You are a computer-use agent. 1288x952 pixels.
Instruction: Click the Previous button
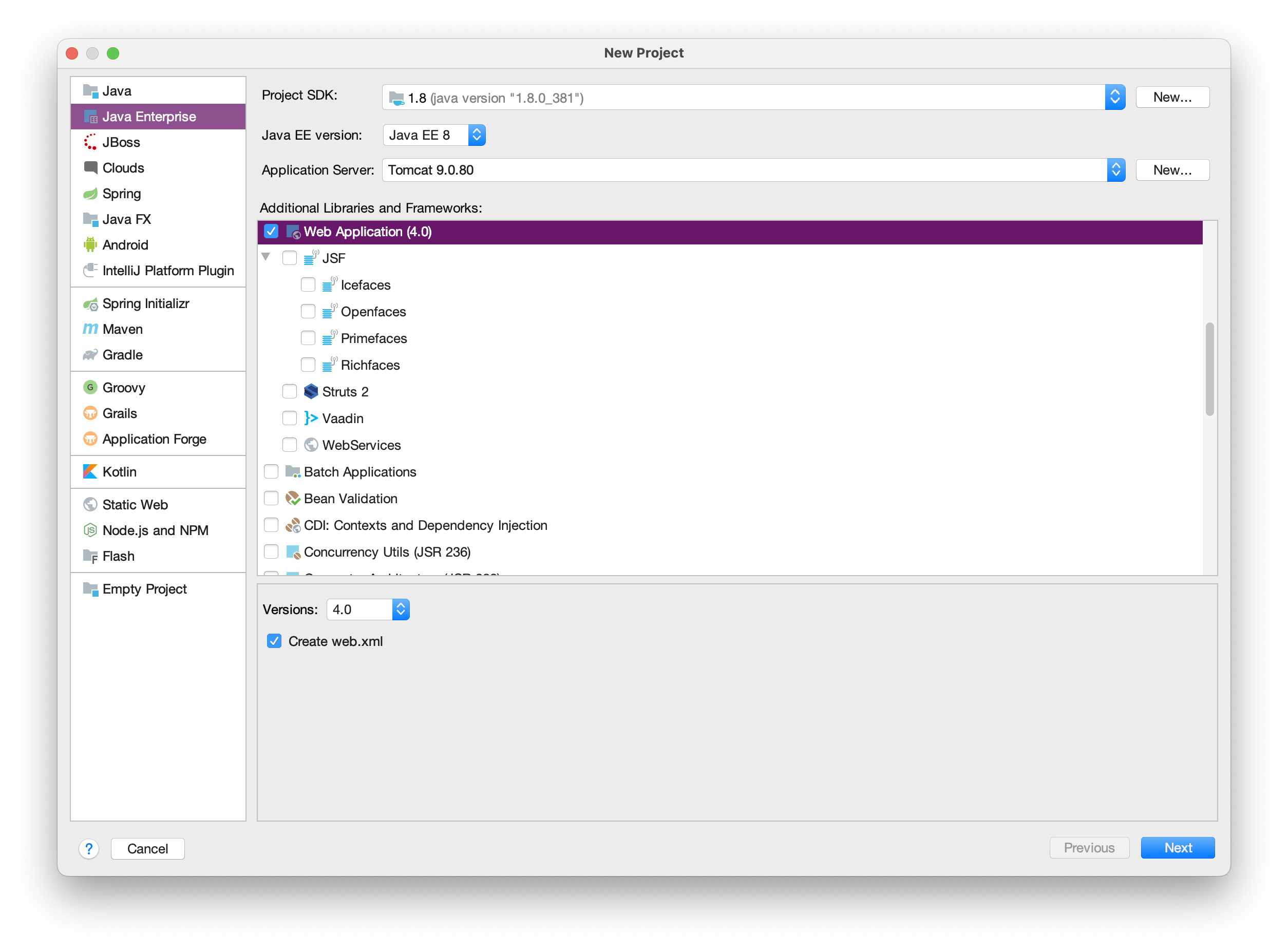1089,848
